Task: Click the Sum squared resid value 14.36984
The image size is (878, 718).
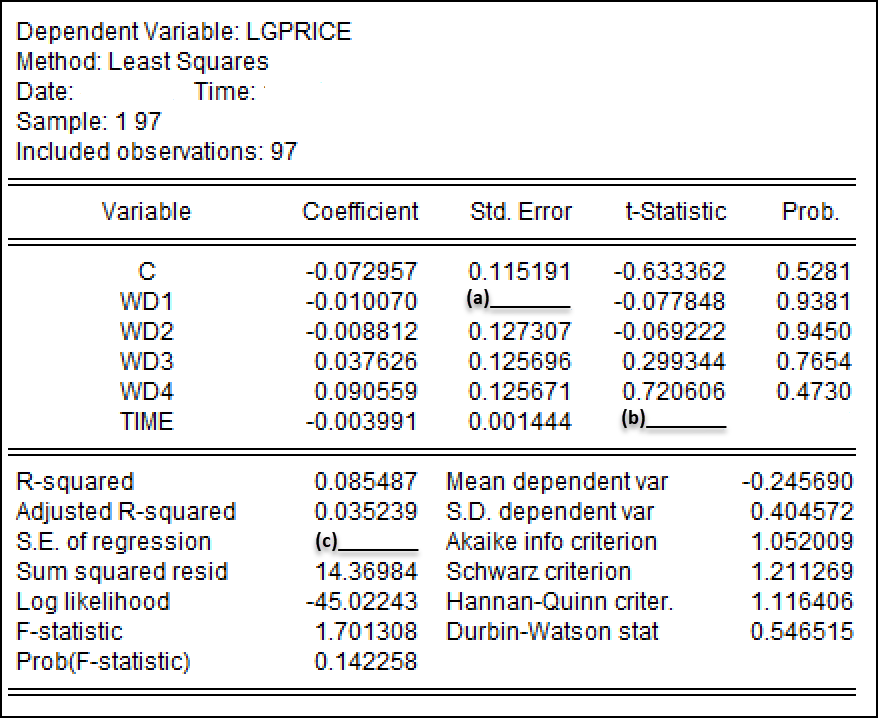Action: tap(366, 572)
